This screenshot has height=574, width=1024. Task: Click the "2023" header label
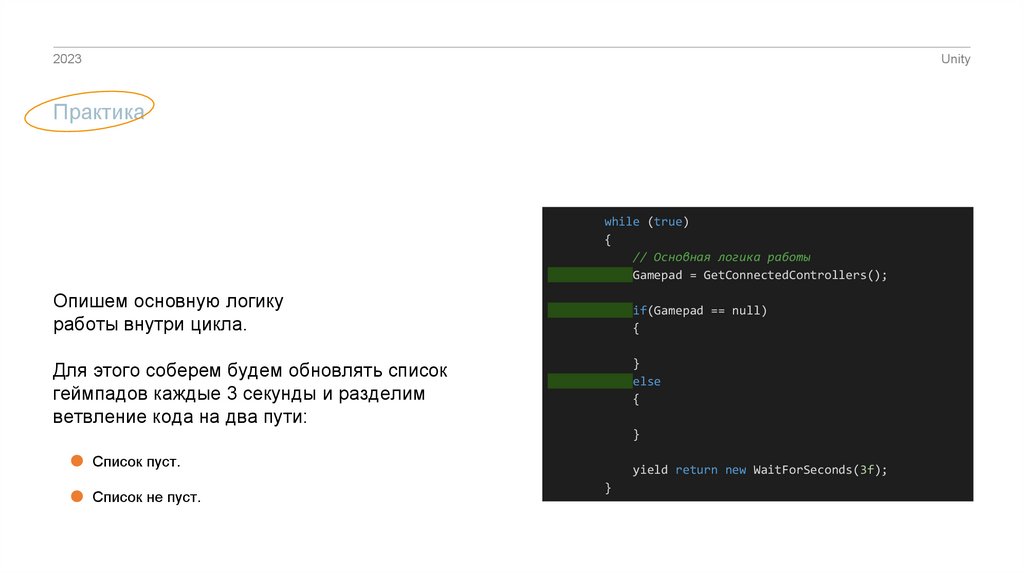[x=67, y=59]
